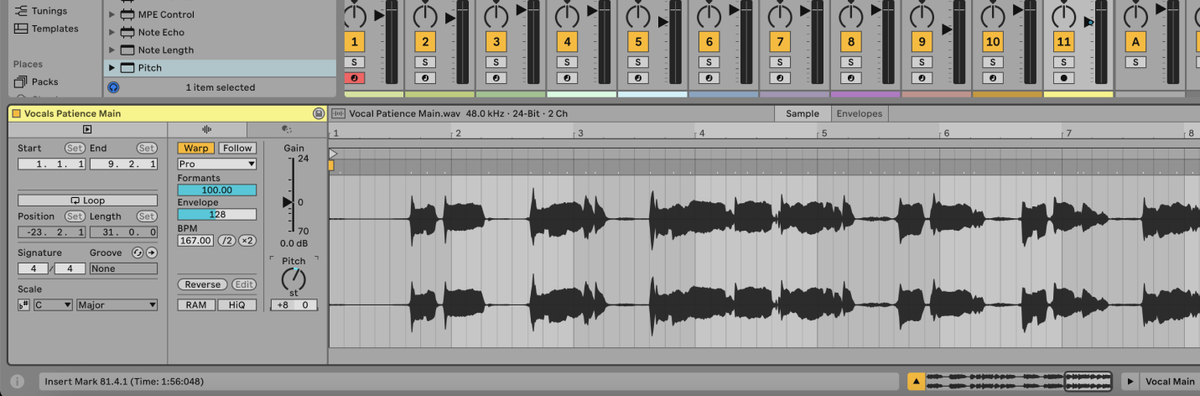Viewport: 1200px width, 396px height.
Task: Click the yellow warp marker at sample start
Action: (331, 165)
